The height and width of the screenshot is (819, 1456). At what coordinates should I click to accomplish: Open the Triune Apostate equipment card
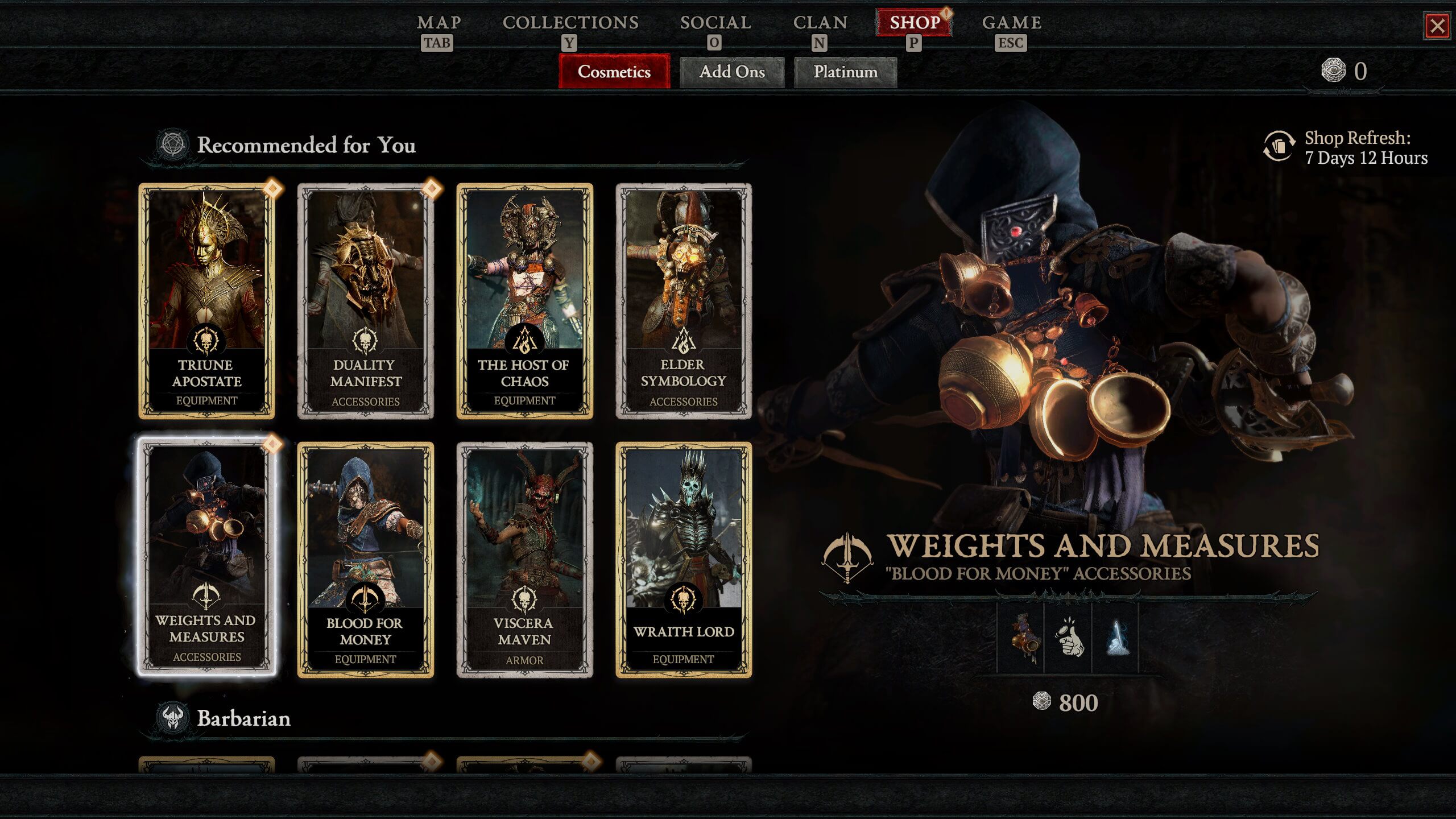pos(206,301)
